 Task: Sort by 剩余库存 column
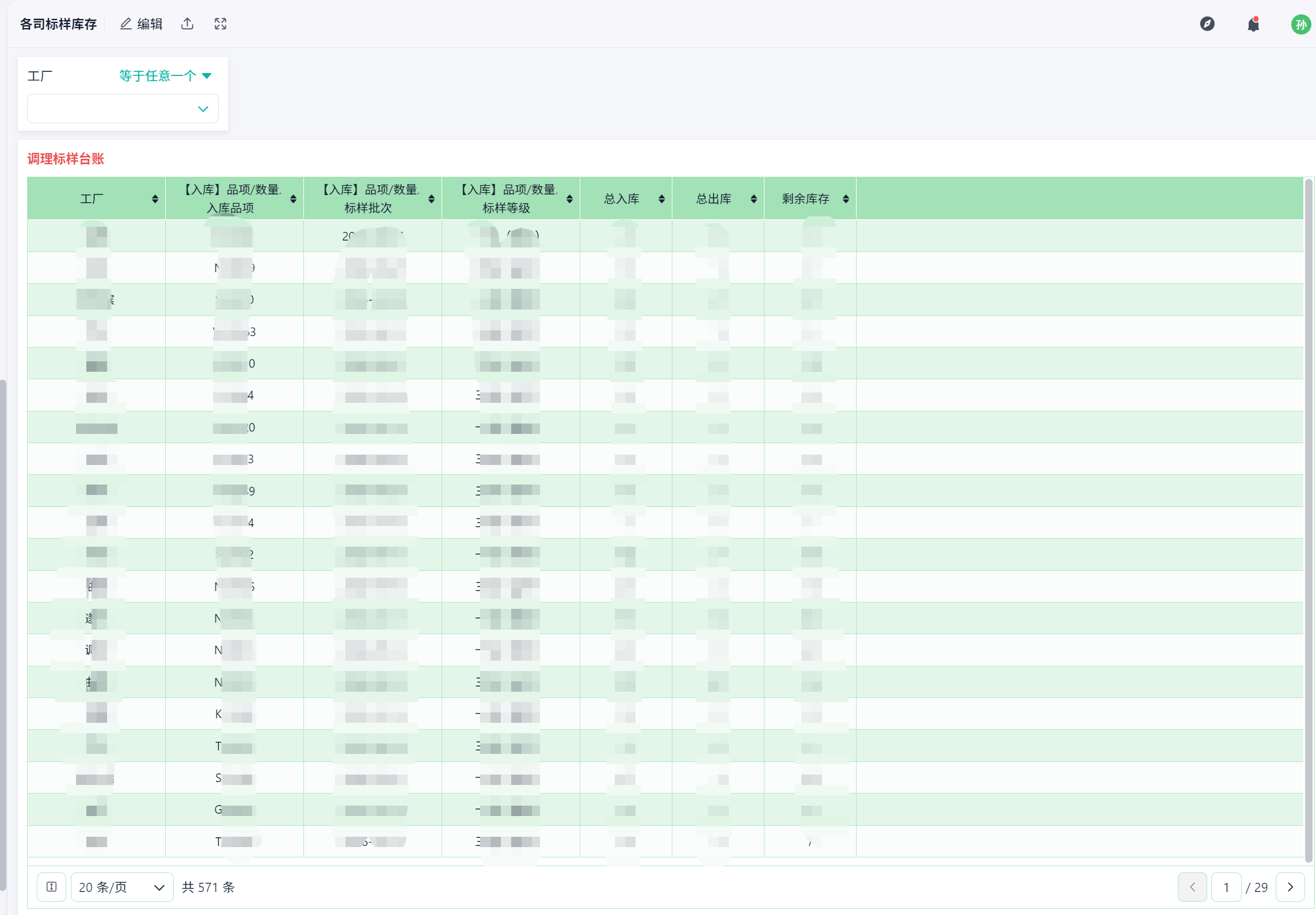(846, 199)
